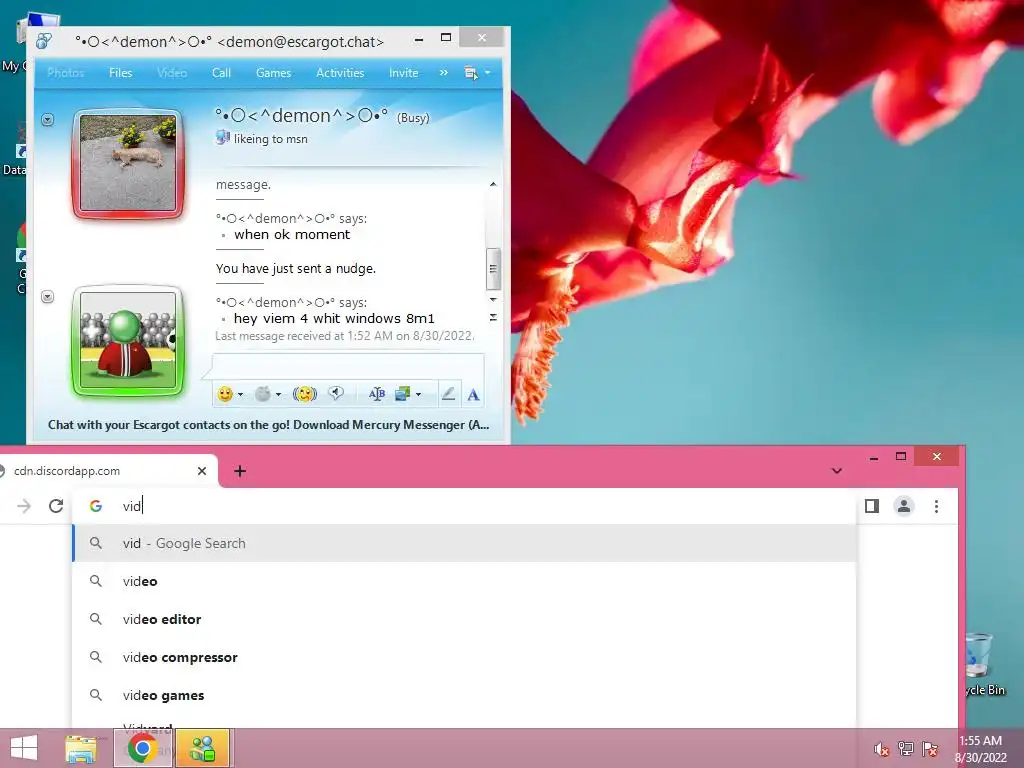
Task: Expand the emoticon dropdown arrow
Action: (x=240, y=394)
